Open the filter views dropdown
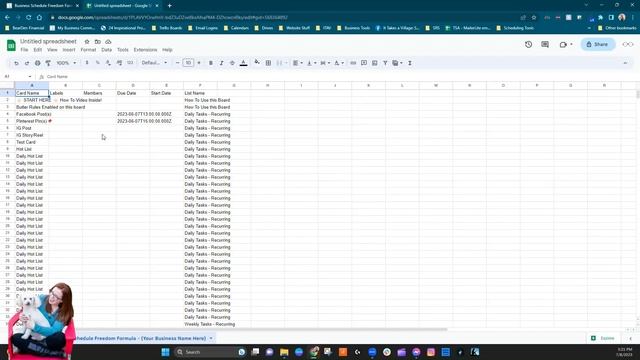The height and width of the screenshot is (360, 640). click(397, 63)
